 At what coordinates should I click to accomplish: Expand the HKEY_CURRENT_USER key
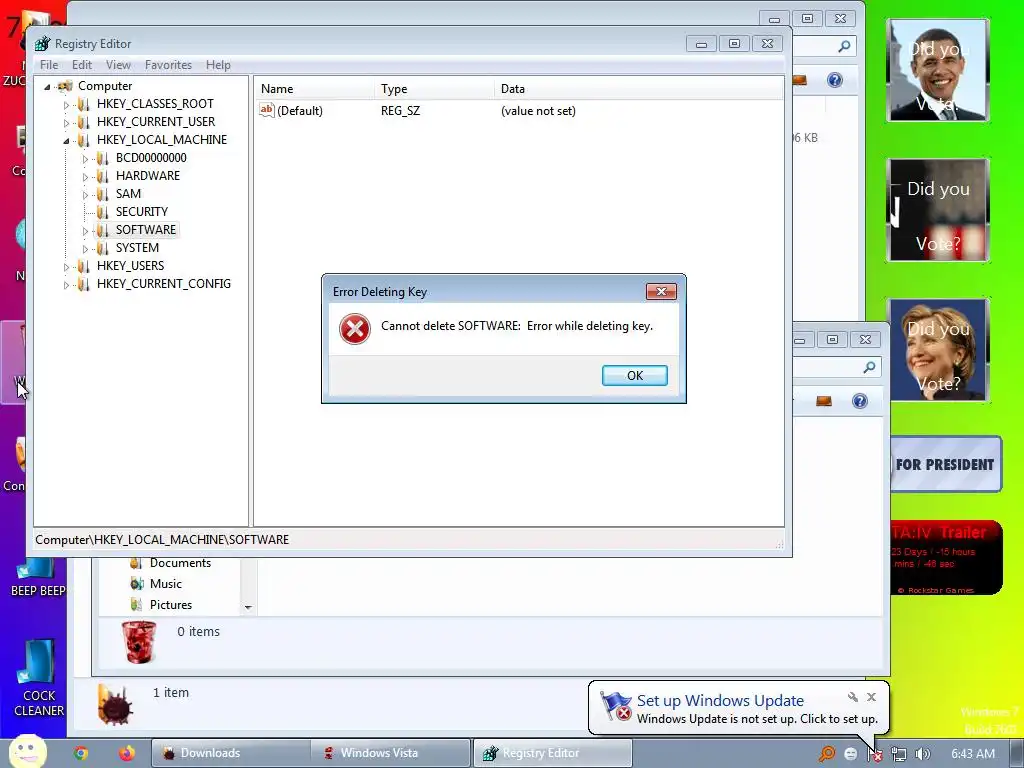click(66, 122)
